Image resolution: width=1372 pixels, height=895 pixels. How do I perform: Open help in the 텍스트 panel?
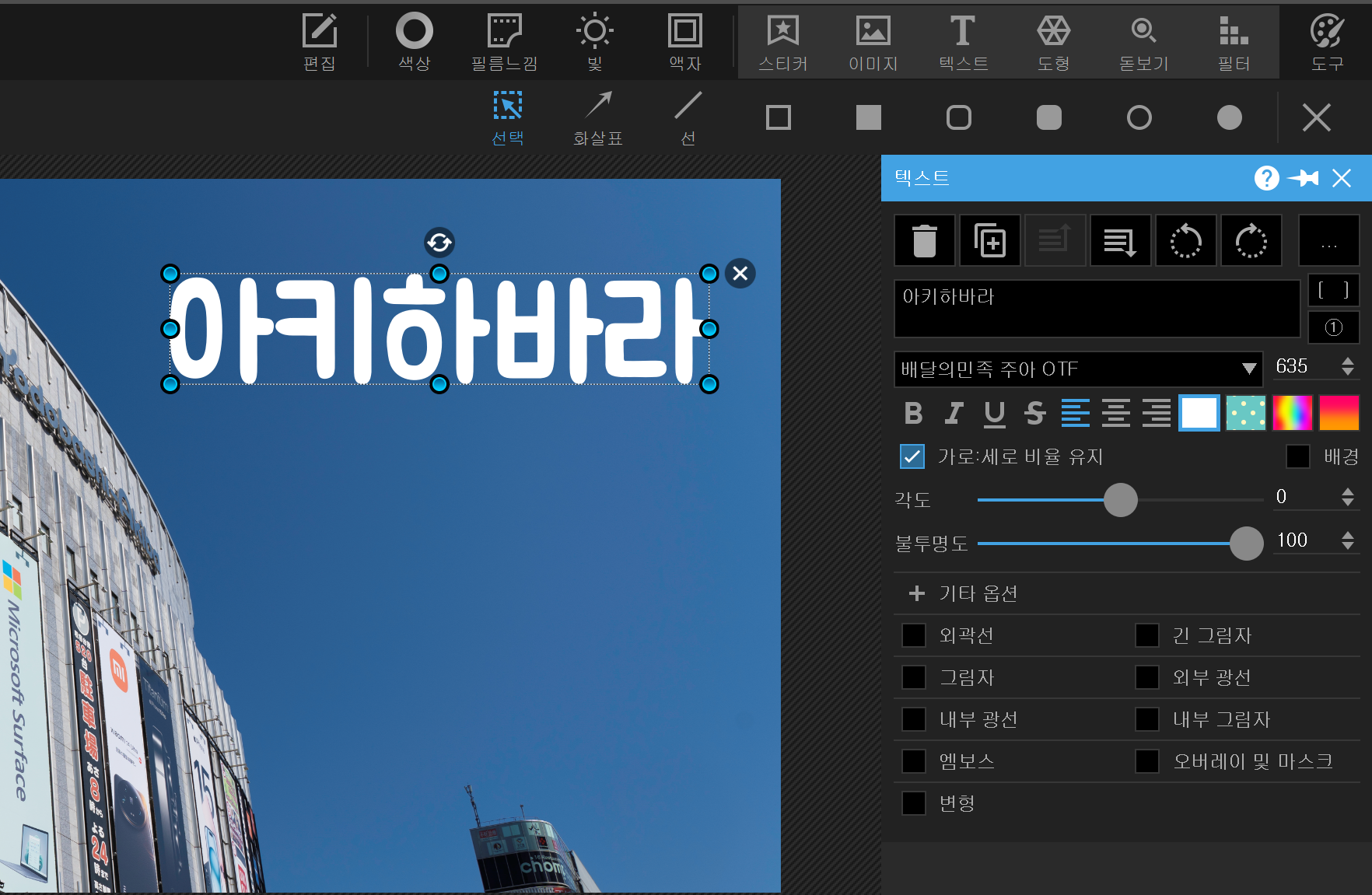[1267, 178]
